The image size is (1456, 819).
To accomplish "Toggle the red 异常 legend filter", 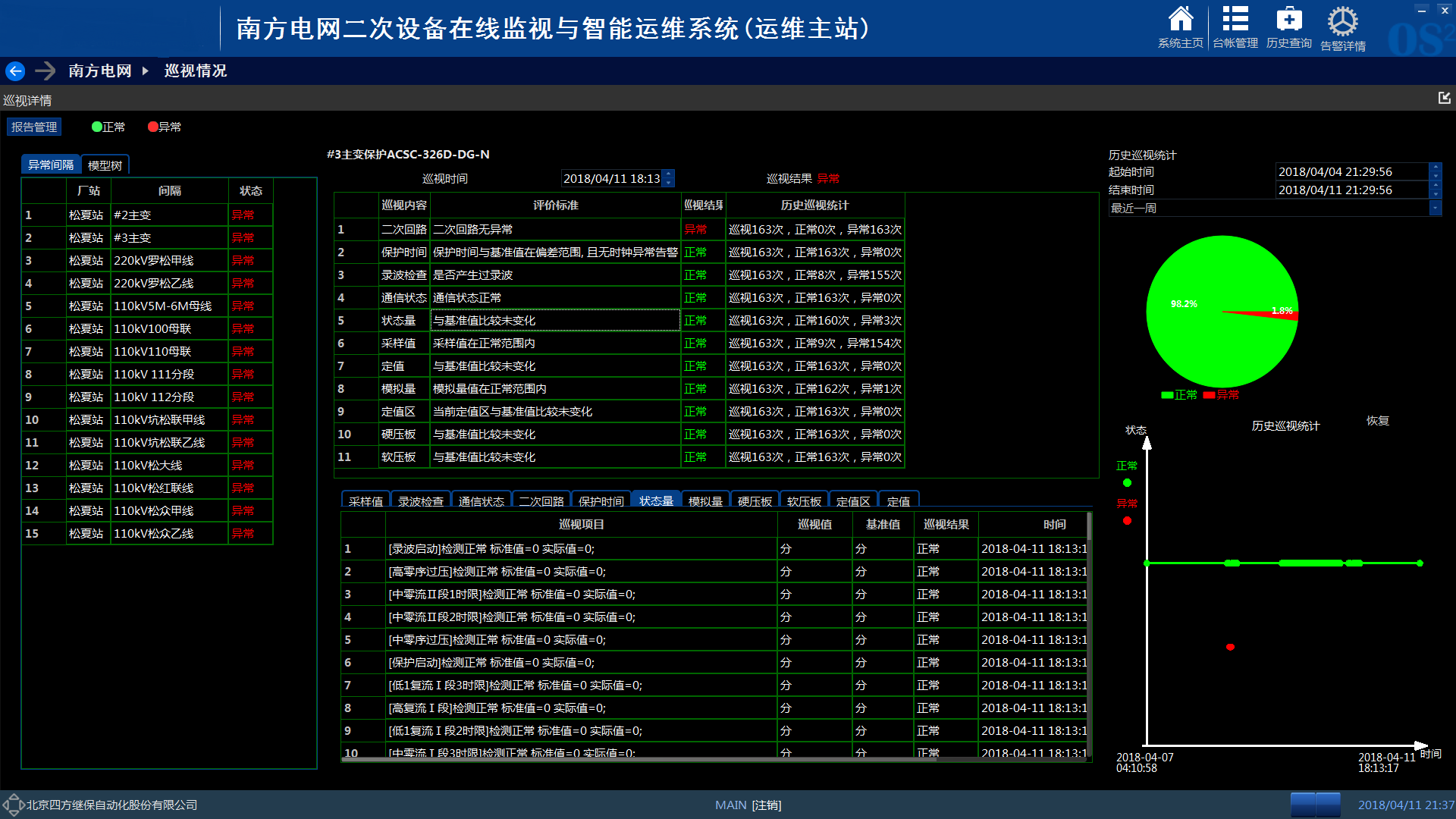I will [x=165, y=127].
